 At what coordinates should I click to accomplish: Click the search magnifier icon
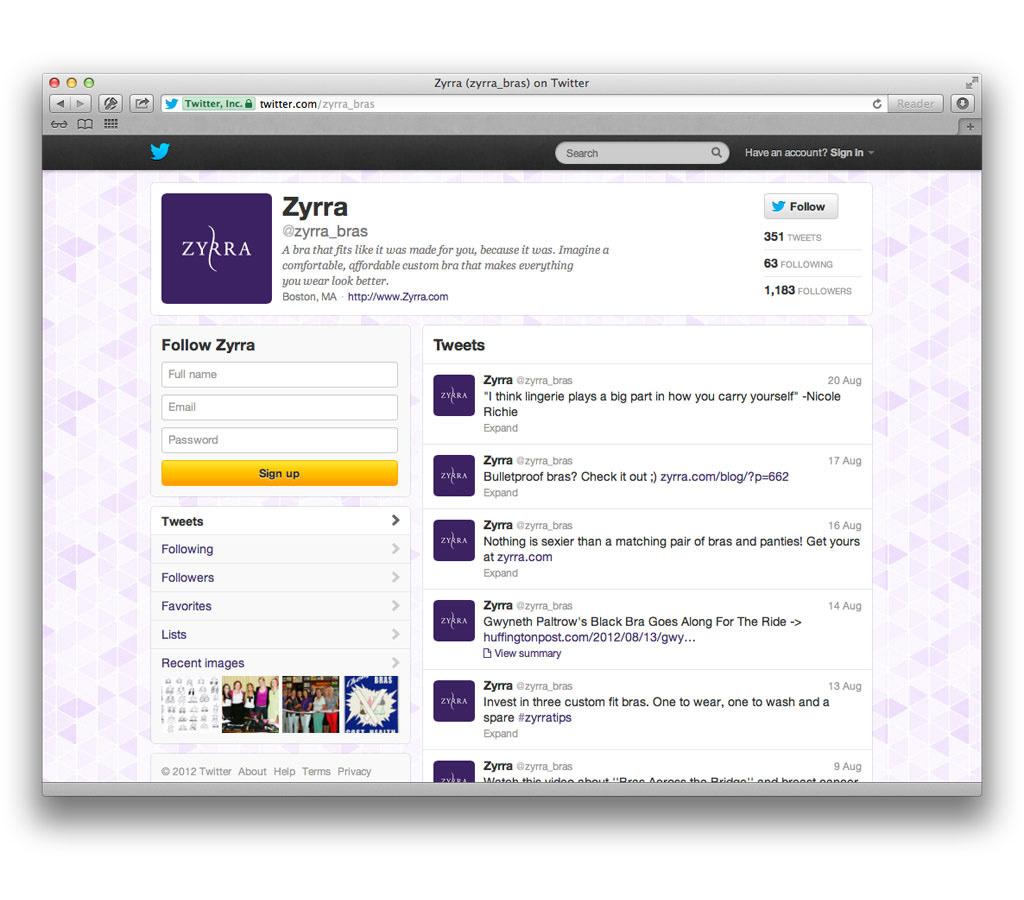click(x=716, y=153)
